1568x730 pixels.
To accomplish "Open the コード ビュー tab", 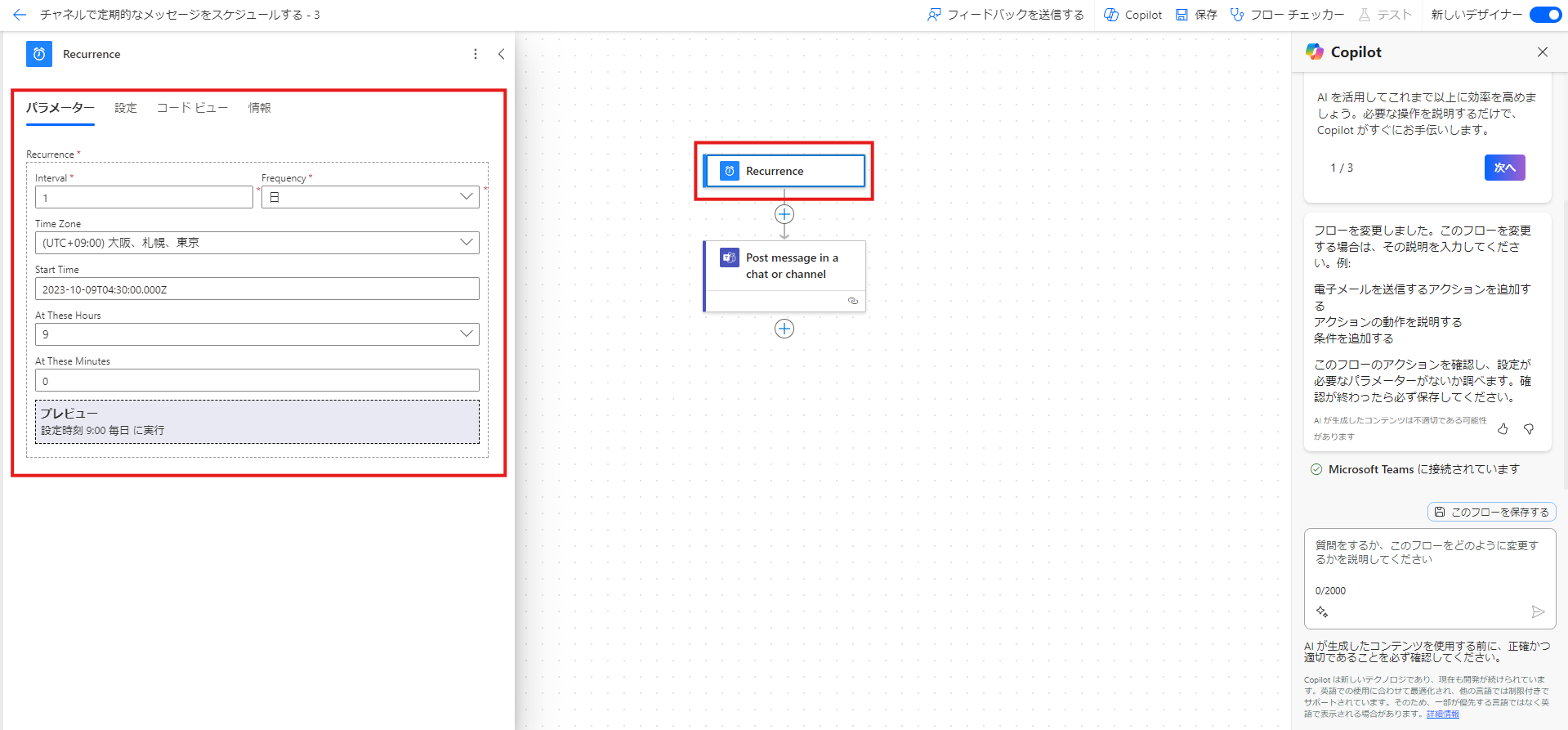I will pos(192,108).
